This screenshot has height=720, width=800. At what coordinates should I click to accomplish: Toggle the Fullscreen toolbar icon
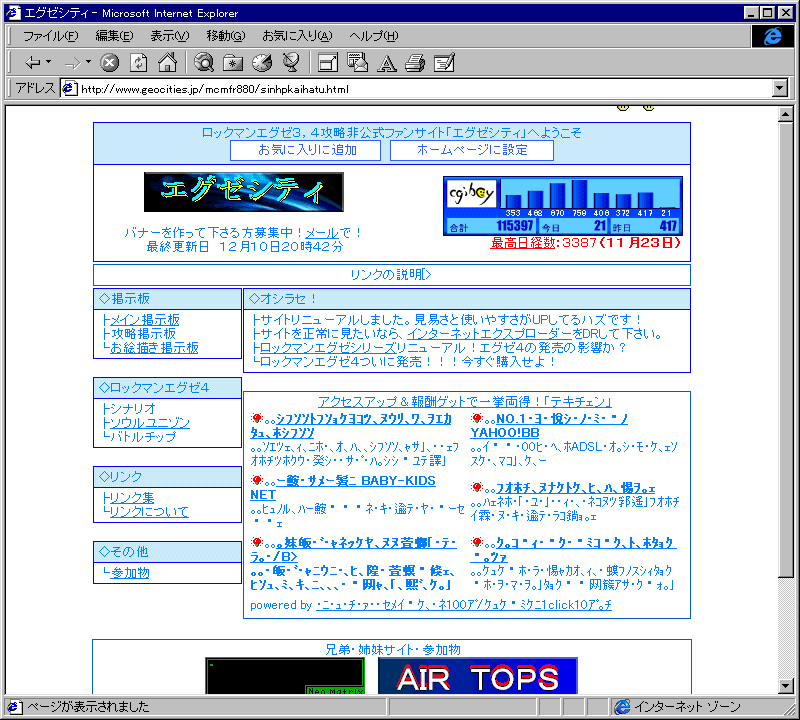point(328,63)
